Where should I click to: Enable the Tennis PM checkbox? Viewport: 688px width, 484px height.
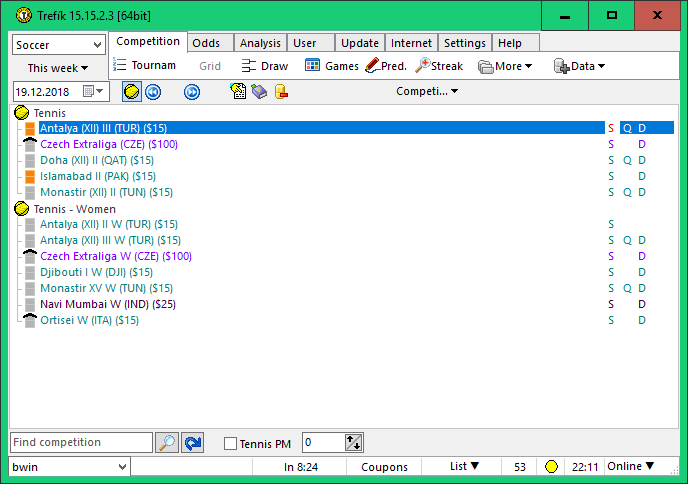point(231,444)
